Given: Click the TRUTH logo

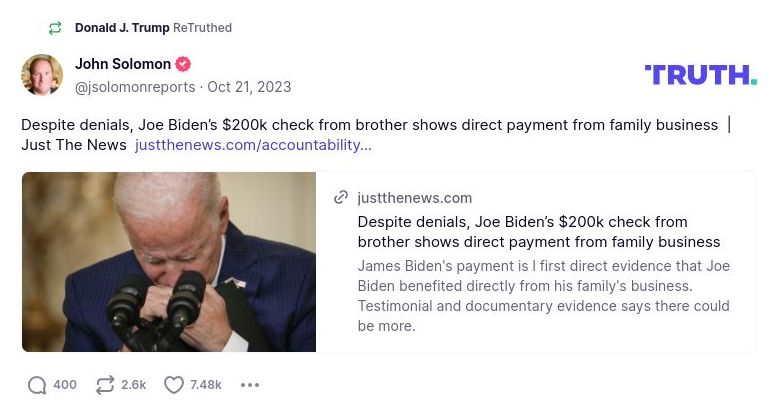Looking at the screenshot, I should pyautogui.click(x=700, y=75).
